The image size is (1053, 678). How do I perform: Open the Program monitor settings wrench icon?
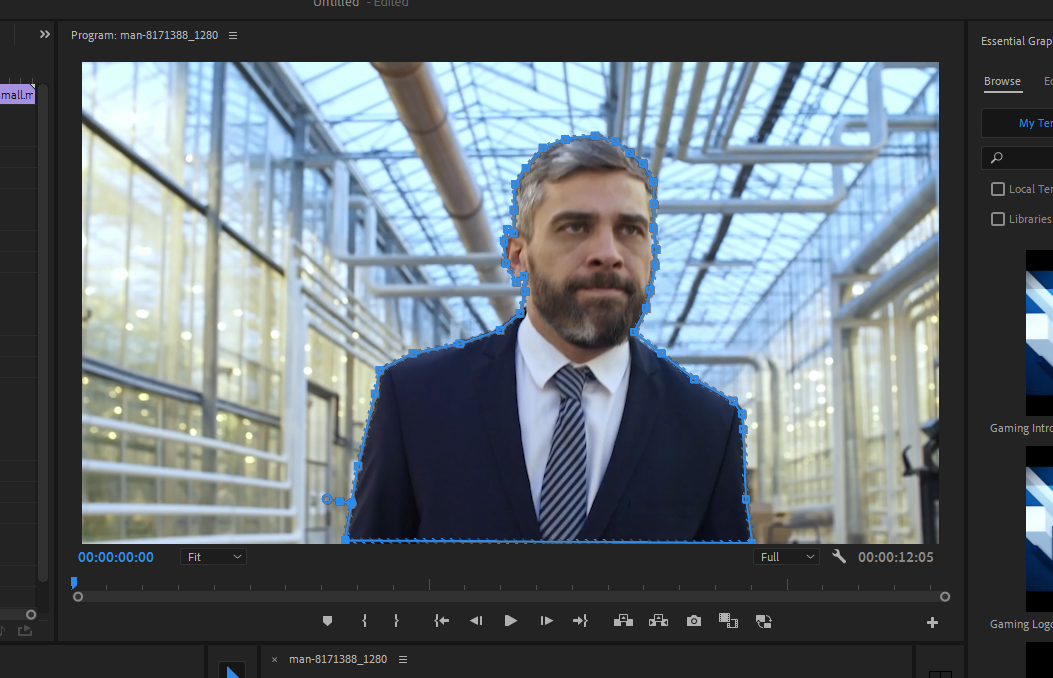click(x=839, y=556)
